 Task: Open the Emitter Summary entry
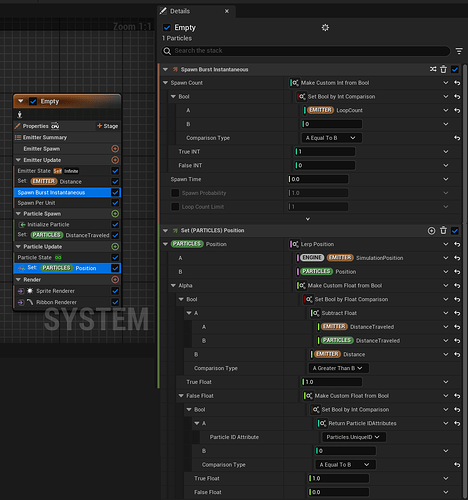coord(44,137)
